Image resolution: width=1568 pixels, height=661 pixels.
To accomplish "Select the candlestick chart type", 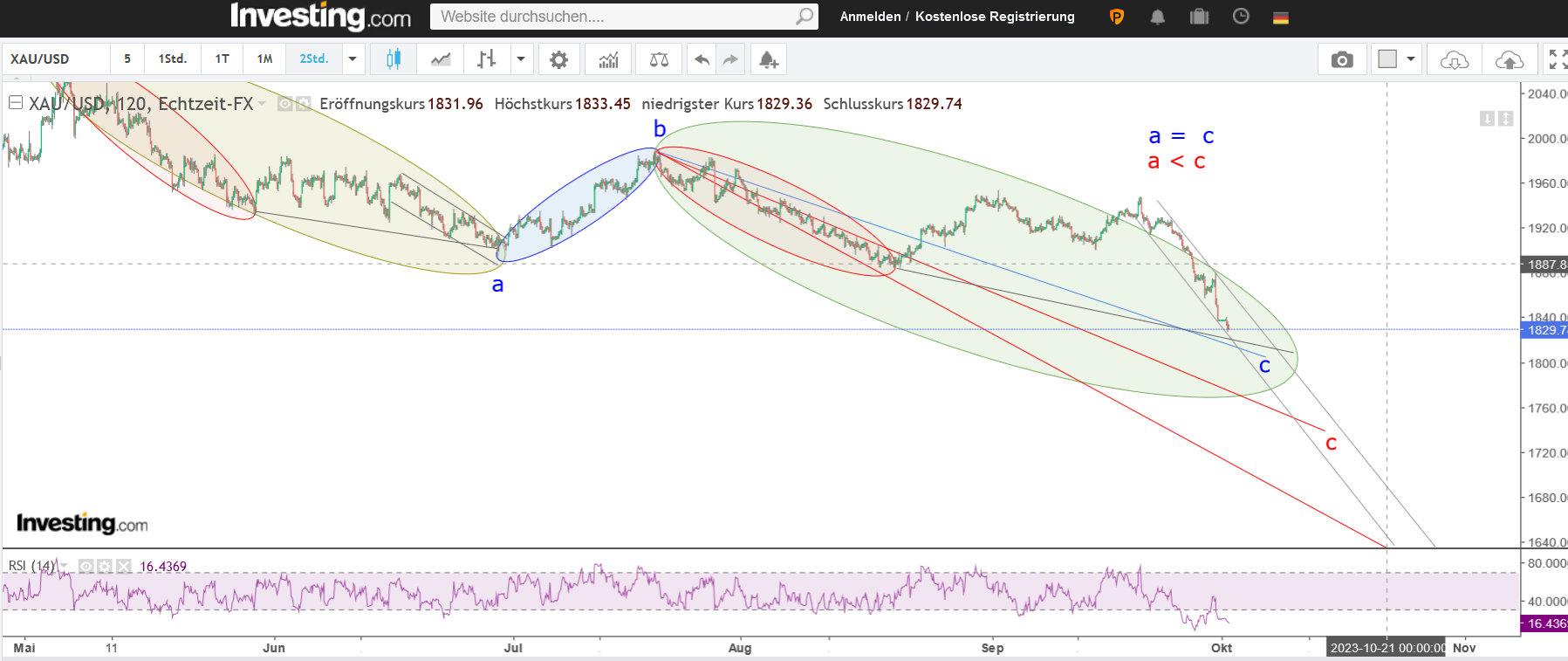I will coord(394,59).
